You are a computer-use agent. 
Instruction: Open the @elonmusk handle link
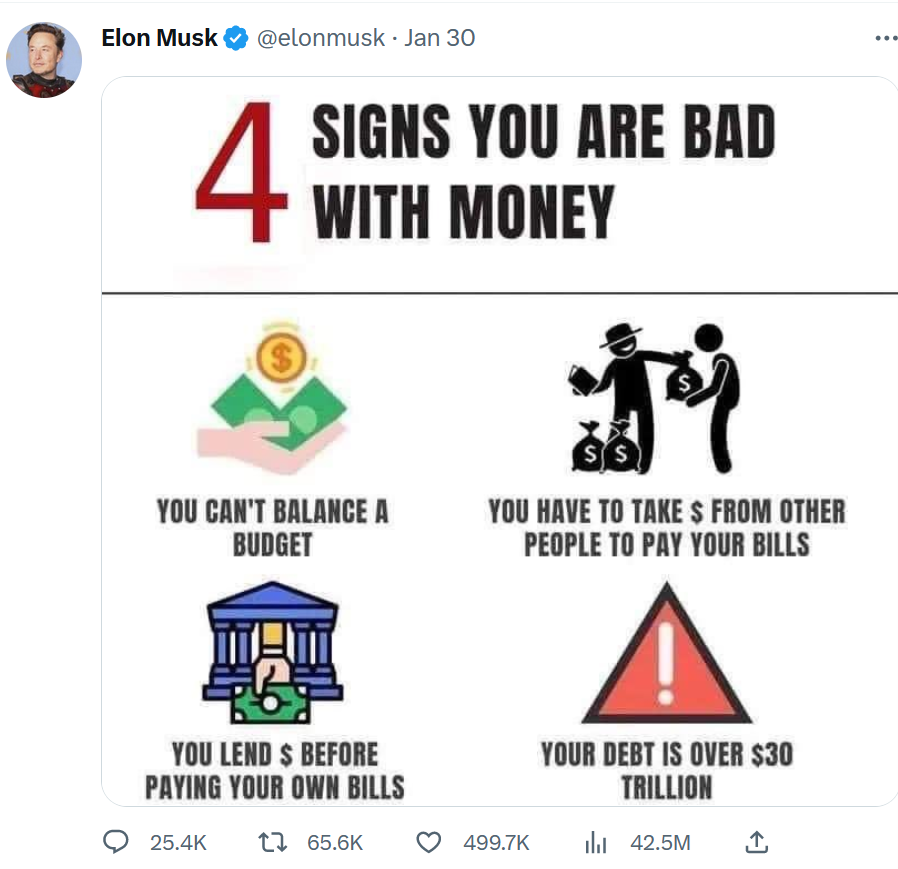pyautogui.click(x=319, y=39)
